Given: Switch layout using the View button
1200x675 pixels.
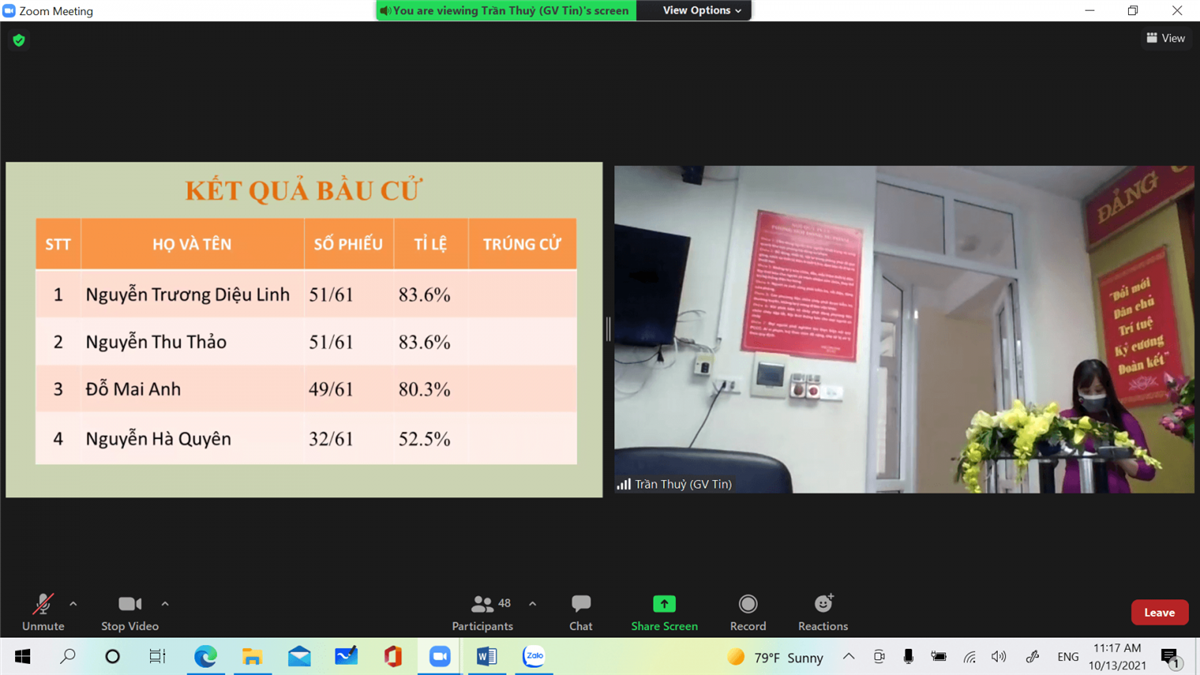Looking at the screenshot, I should [1166, 38].
